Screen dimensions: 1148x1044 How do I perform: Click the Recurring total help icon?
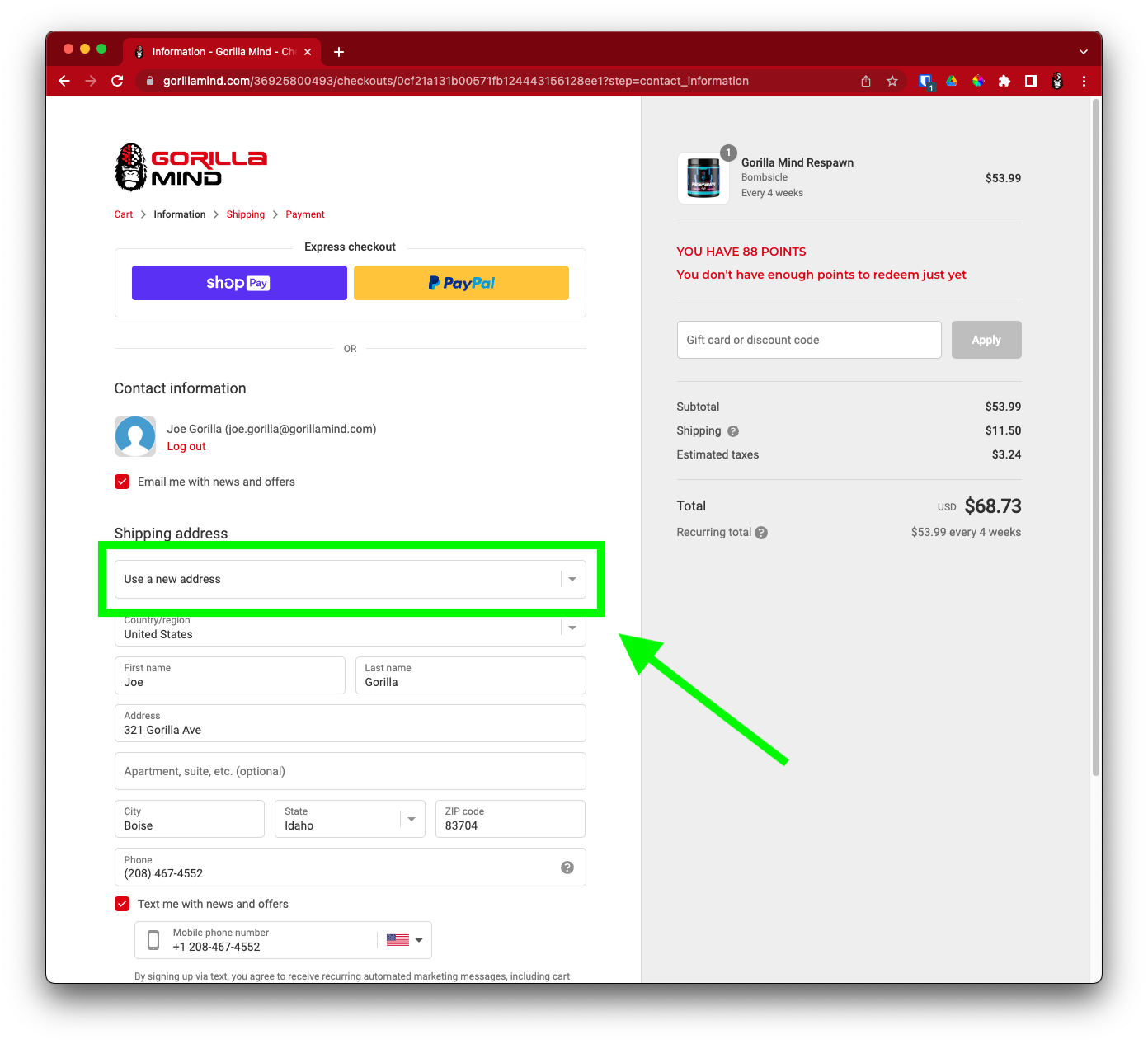point(761,533)
